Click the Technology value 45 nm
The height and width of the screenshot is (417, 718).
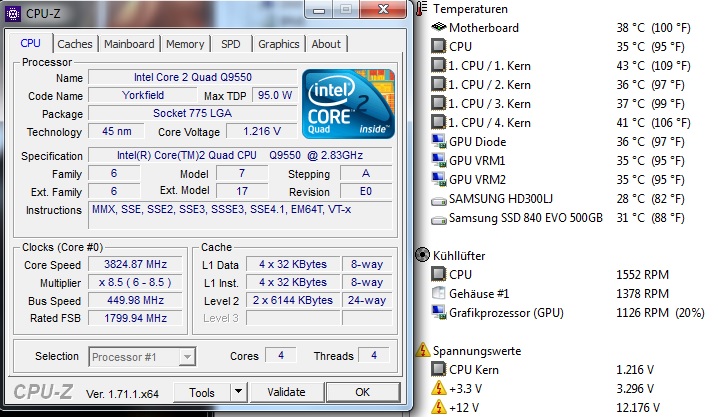point(116,131)
